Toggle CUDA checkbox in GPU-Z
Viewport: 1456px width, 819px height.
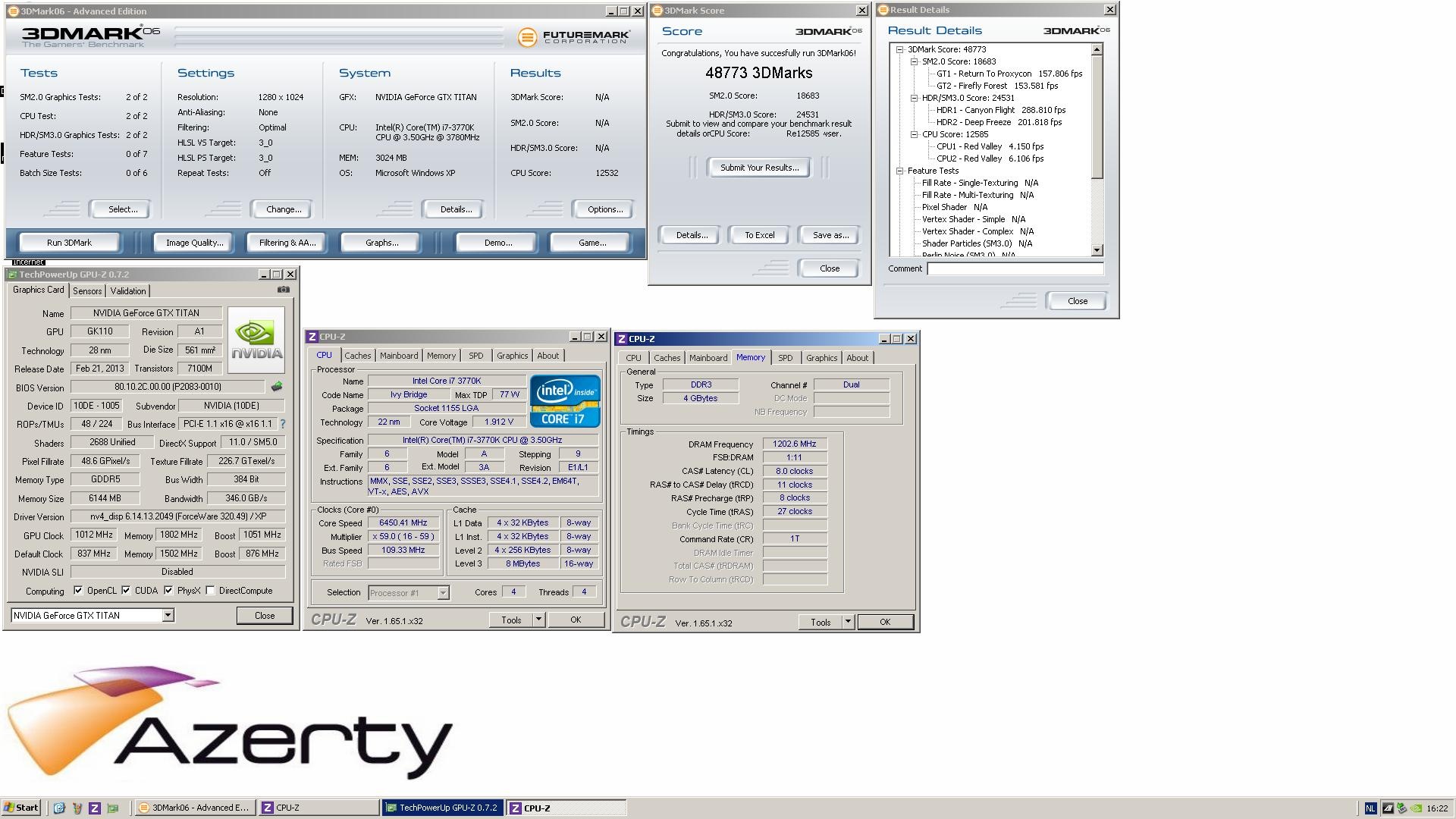click(x=126, y=591)
